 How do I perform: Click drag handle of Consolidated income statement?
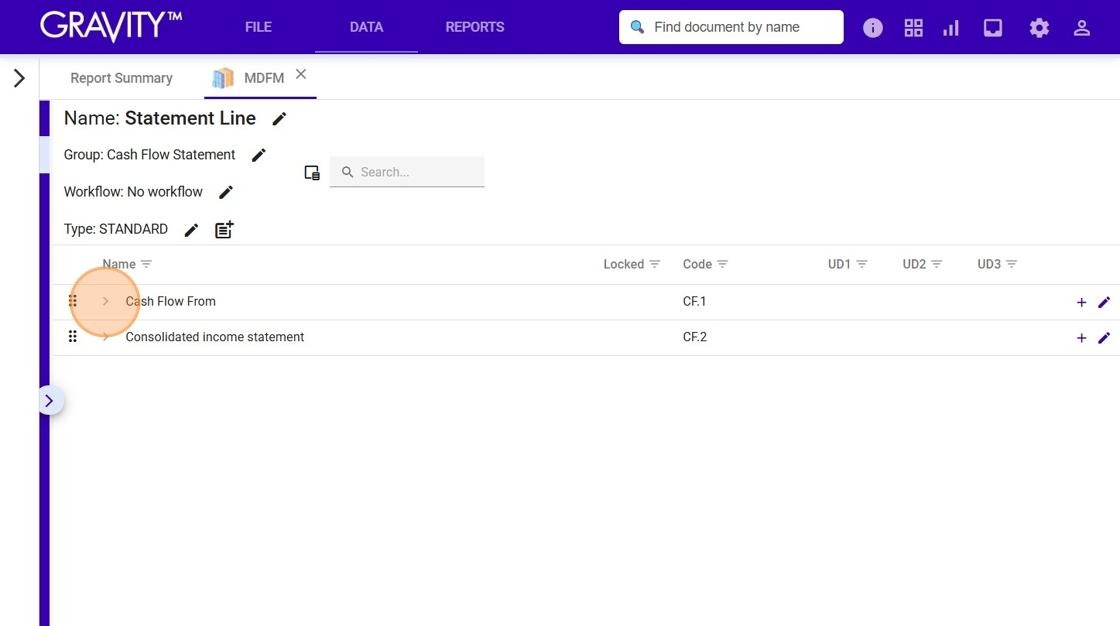72,336
